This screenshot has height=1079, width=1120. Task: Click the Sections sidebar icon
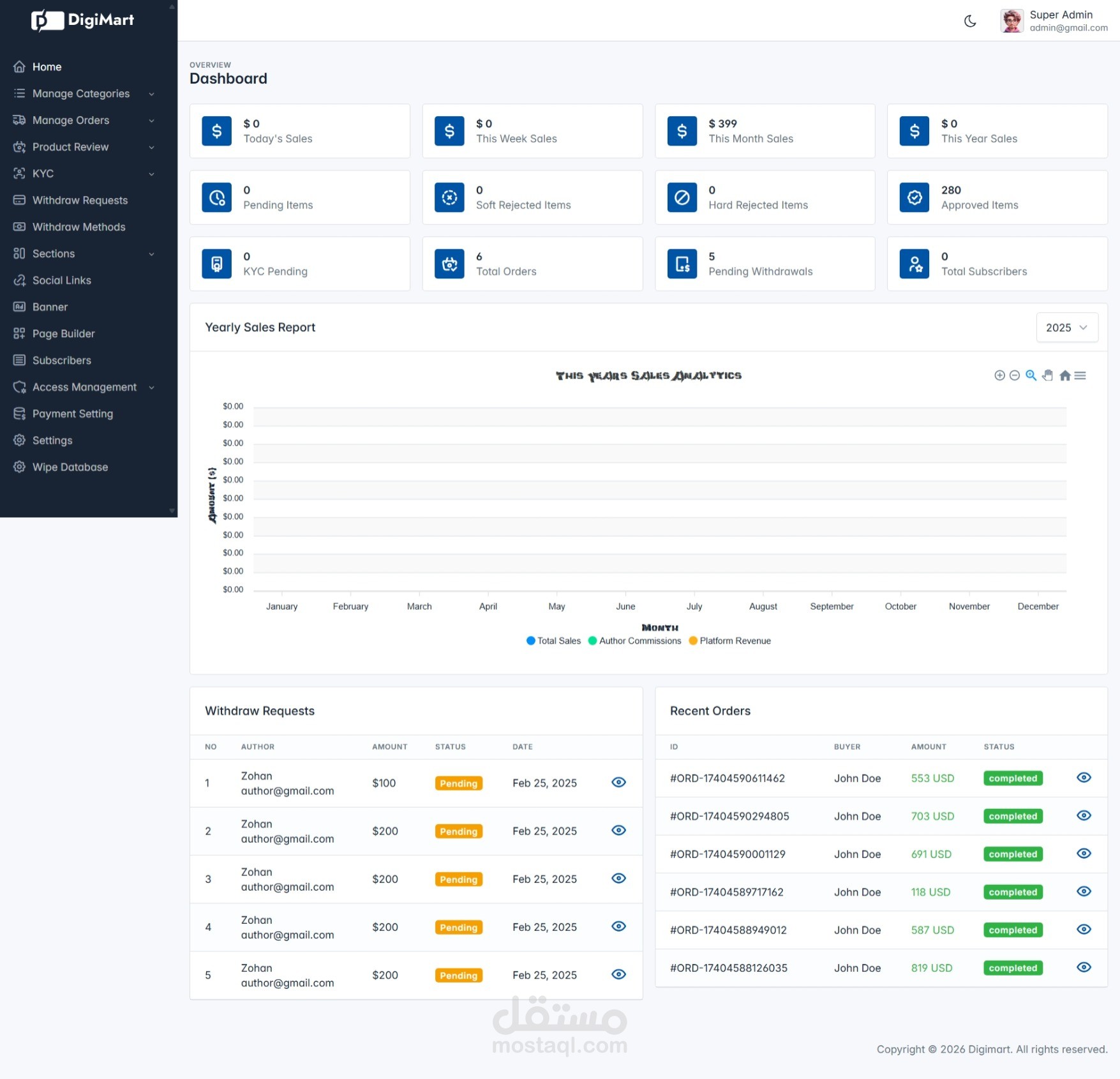tap(19, 254)
